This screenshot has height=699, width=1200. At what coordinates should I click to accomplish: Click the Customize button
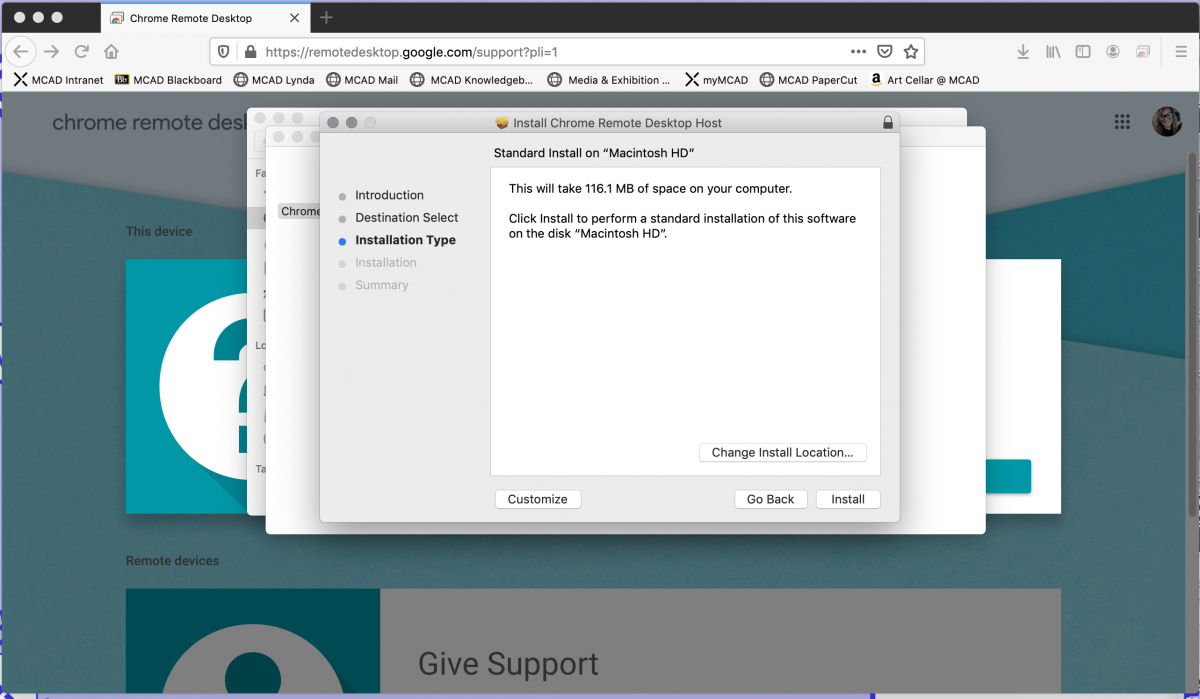tap(538, 499)
